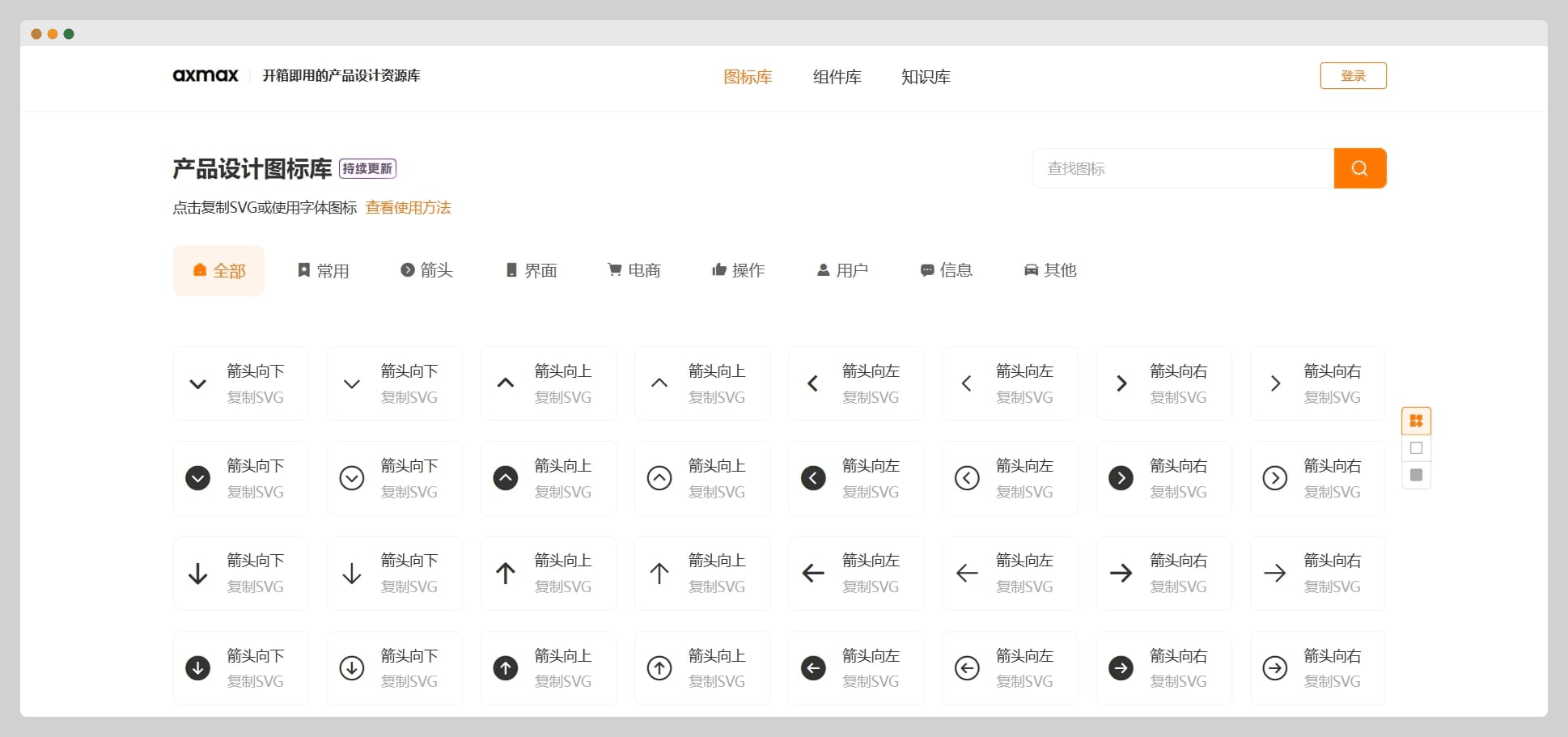This screenshot has width=1568, height=737.
Task: Select the outlined circle down-arrow icon
Action: click(x=352, y=668)
